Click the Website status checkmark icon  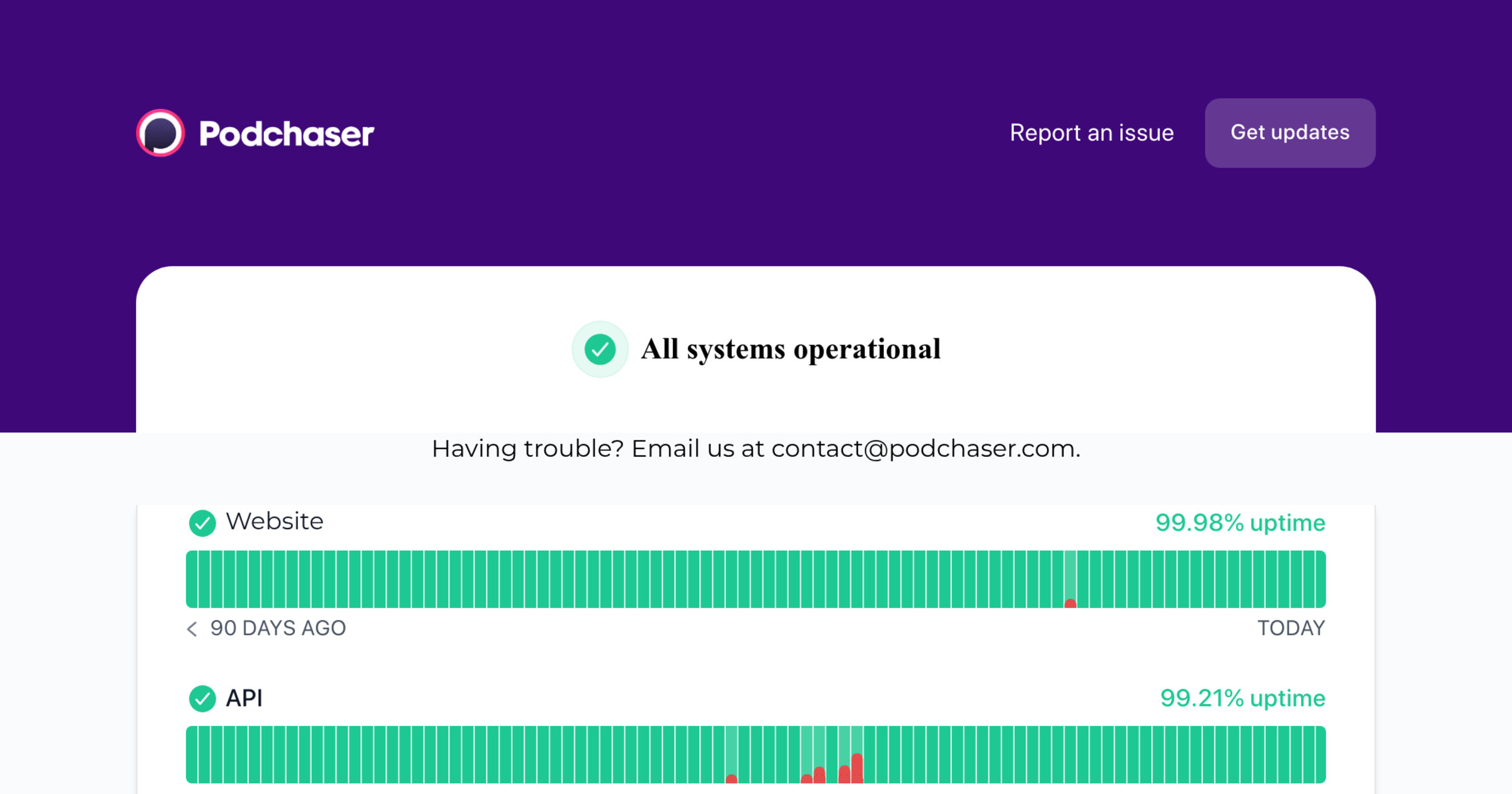tap(202, 522)
